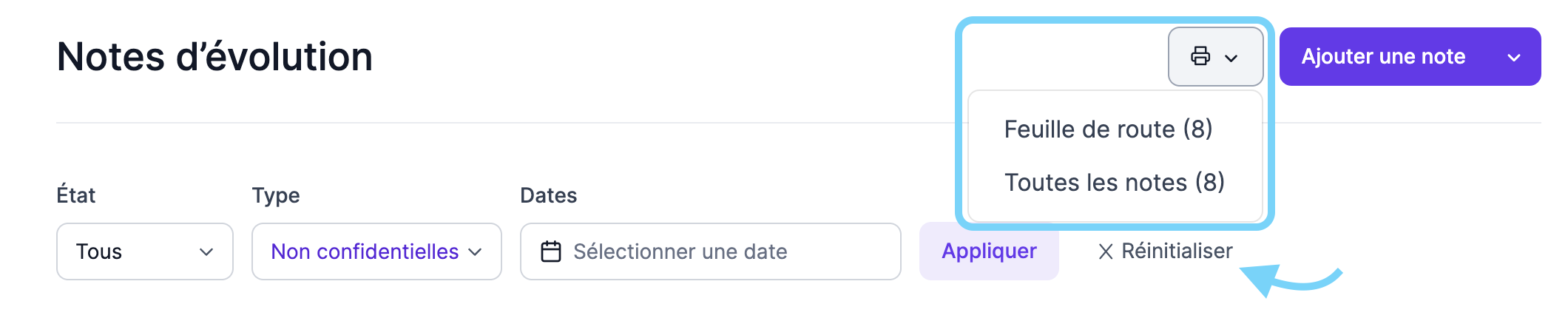Image resolution: width=1568 pixels, height=321 pixels.
Task: Click the Réinitialiser link text
Action: pyautogui.click(x=1177, y=251)
